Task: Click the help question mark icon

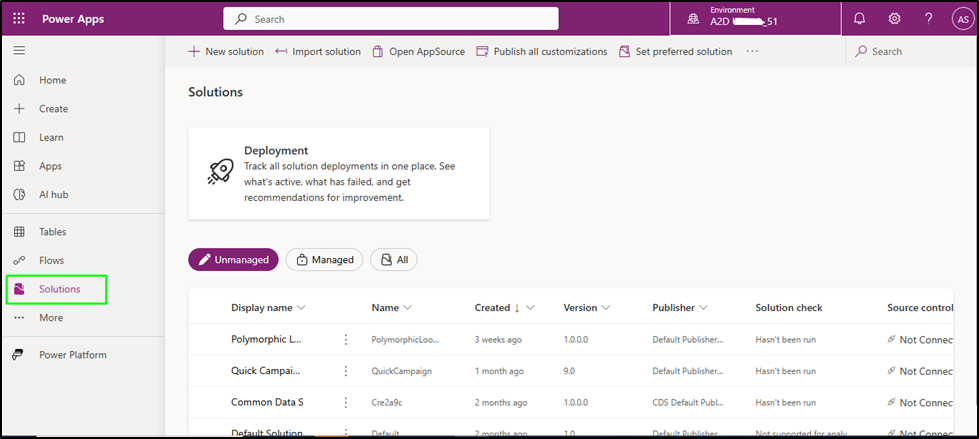Action: pyautogui.click(x=928, y=19)
